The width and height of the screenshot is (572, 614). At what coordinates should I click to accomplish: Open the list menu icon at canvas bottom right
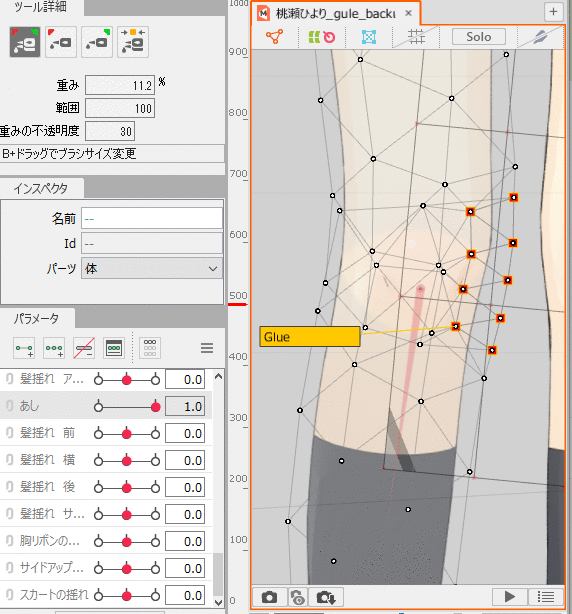coord(546,597)
